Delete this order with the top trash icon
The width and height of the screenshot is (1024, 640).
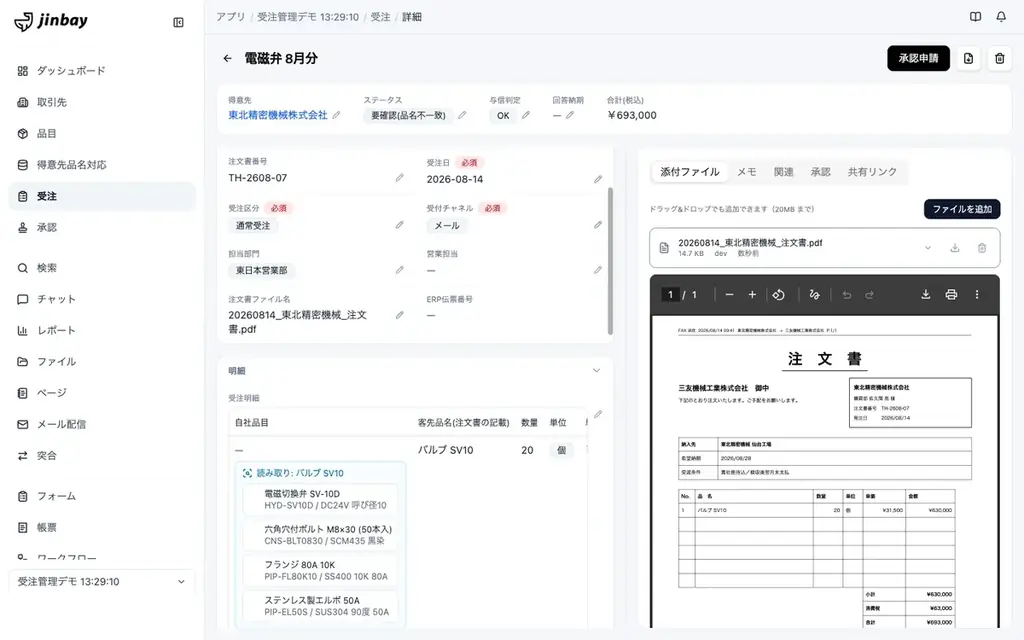coord(999,59)
